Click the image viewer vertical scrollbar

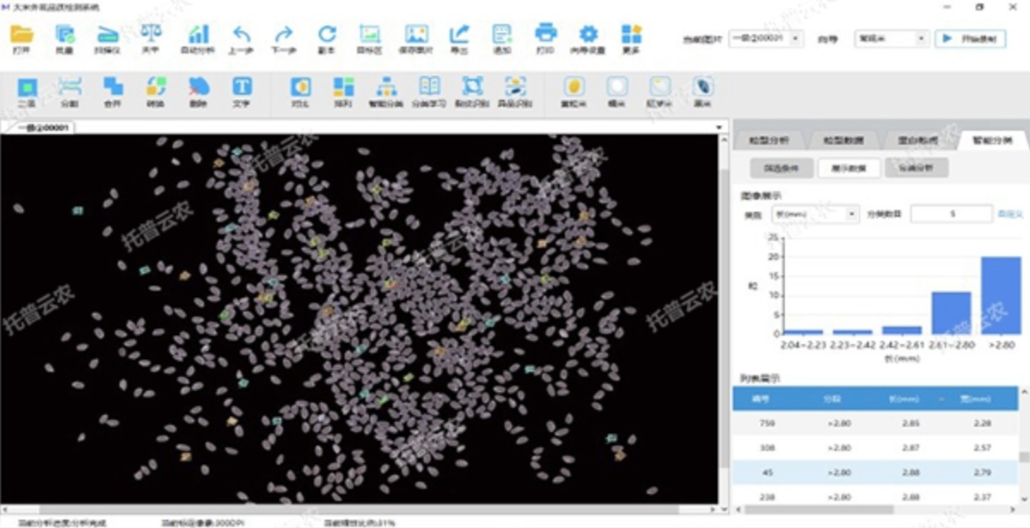point(724,319)
